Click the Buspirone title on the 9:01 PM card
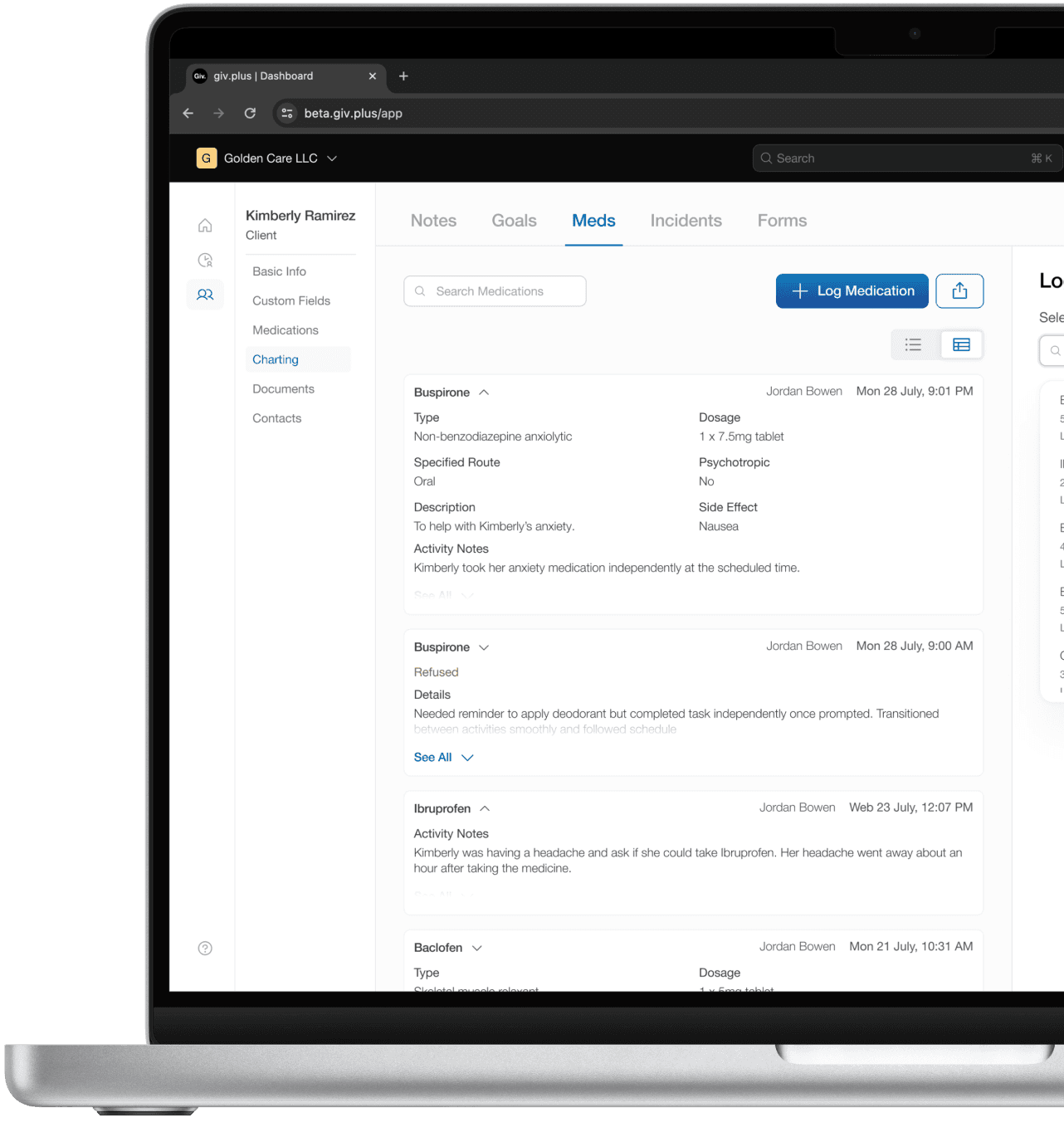Screen dimensions: 1064x1127 click(442, 392)
